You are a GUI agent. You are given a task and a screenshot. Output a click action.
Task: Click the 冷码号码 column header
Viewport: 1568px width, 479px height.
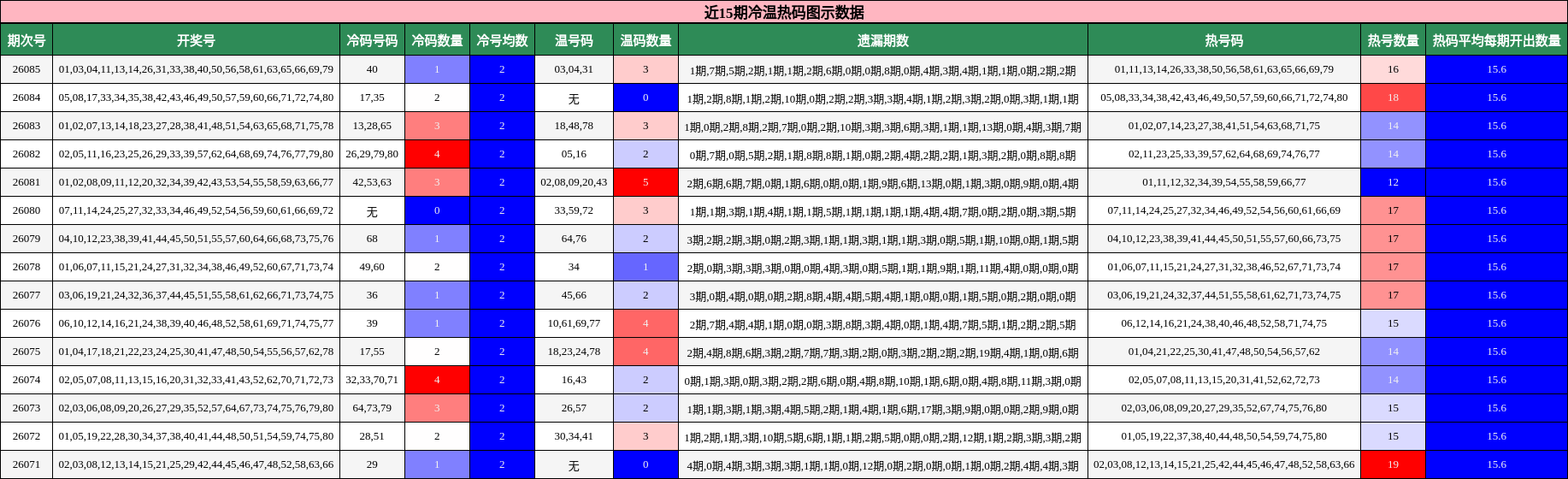[x=372, y=40]
